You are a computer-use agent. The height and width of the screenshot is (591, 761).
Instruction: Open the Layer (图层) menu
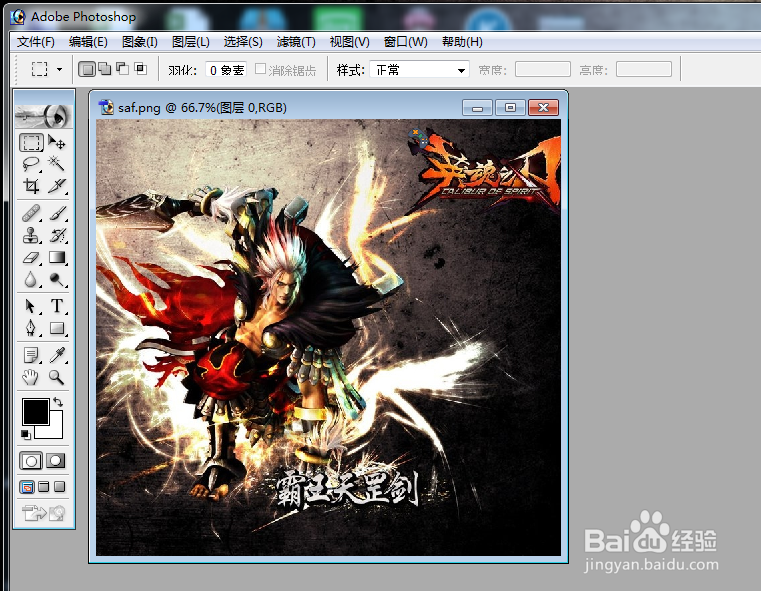click(190, 42)
